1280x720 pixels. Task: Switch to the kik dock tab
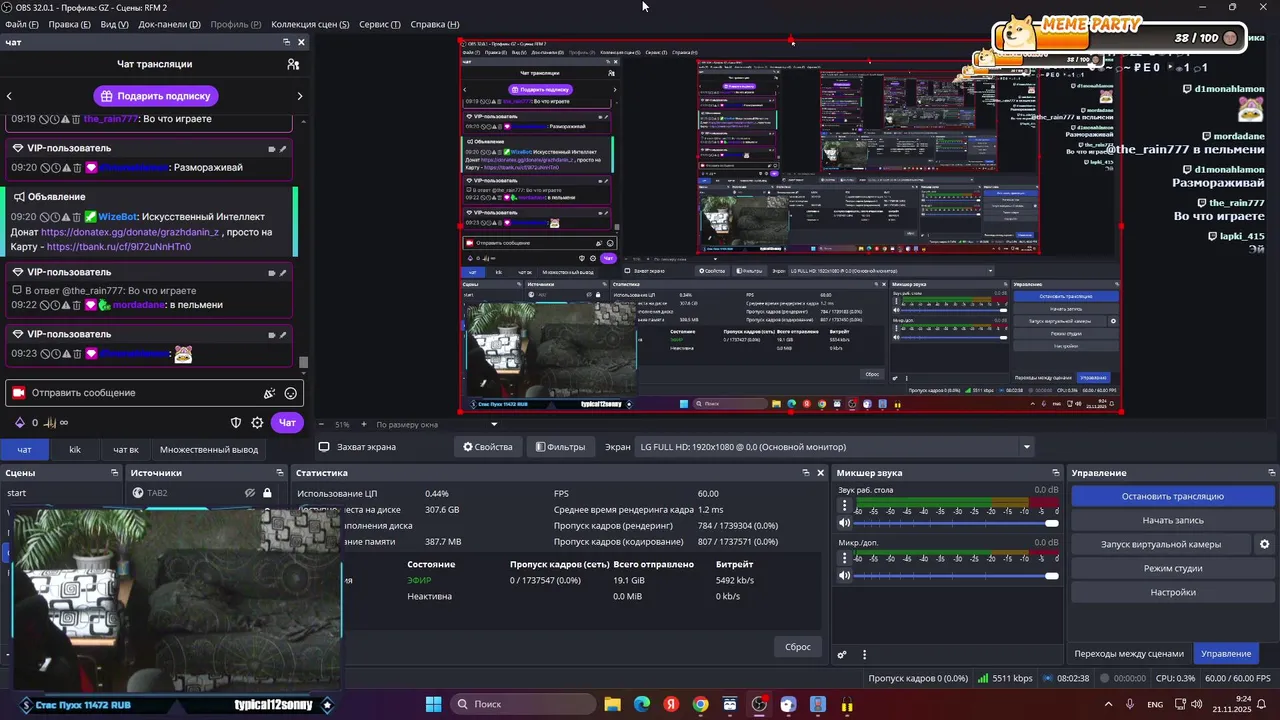pyautogui.click(x=75, y=450)
